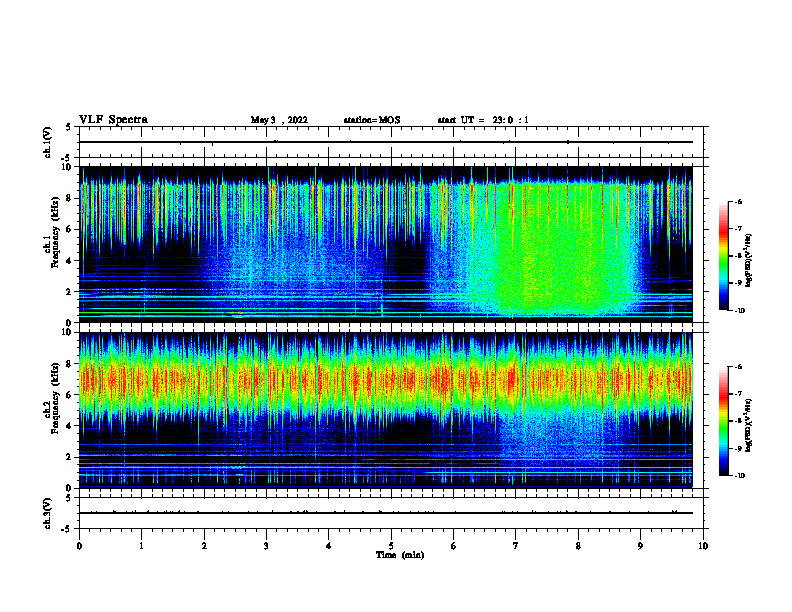Click time axis tick label "2"
The image size is (792, 612).
(204, 546)
